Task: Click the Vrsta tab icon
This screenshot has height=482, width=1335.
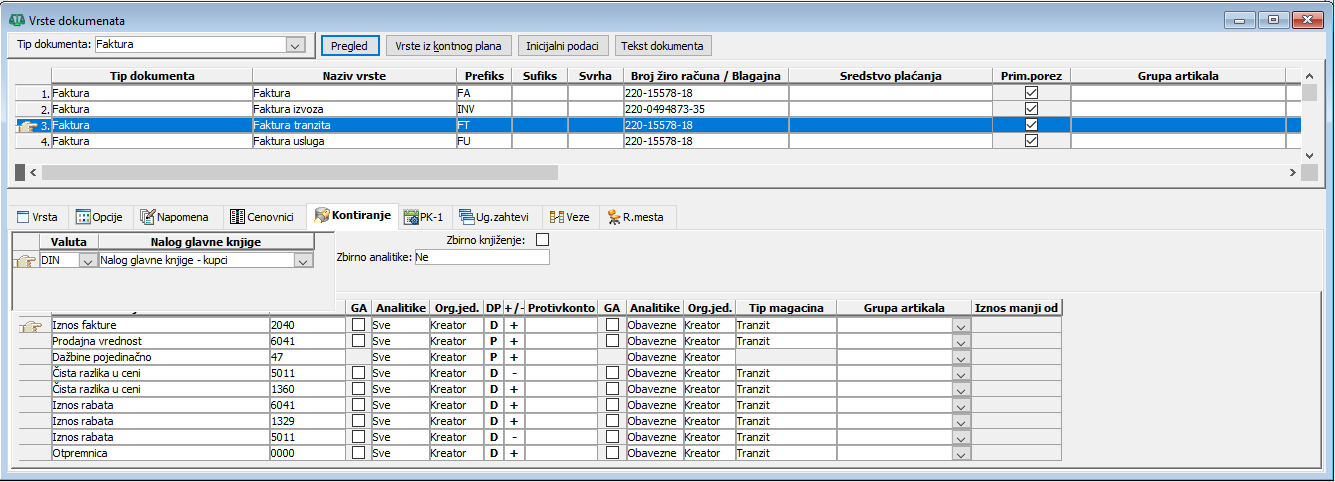Action: click(23, 217)
